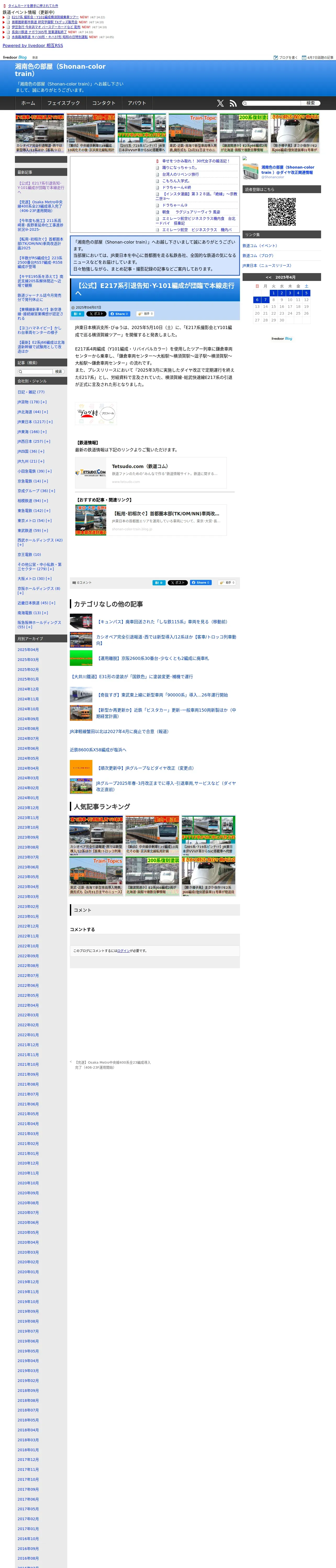
Task: Go to previous month with << in calendar
Action: [268, 277]
